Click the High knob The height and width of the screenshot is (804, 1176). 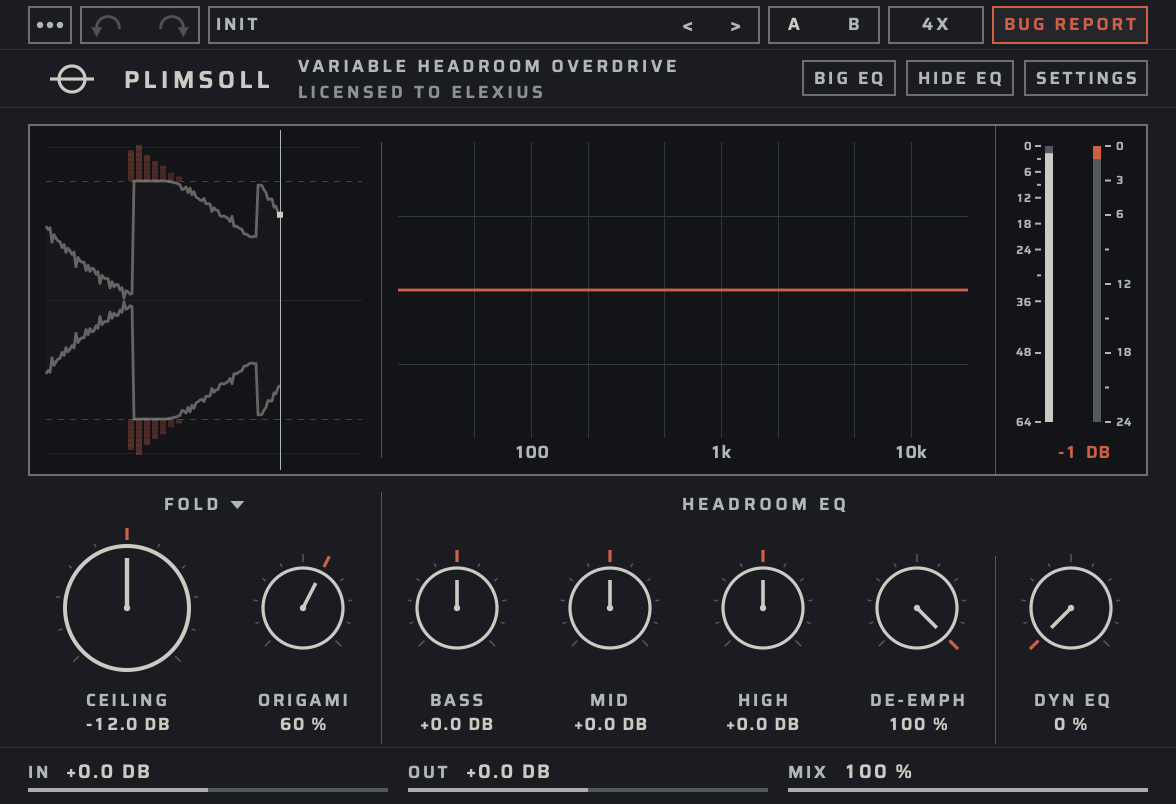click(x=763, y=608)
